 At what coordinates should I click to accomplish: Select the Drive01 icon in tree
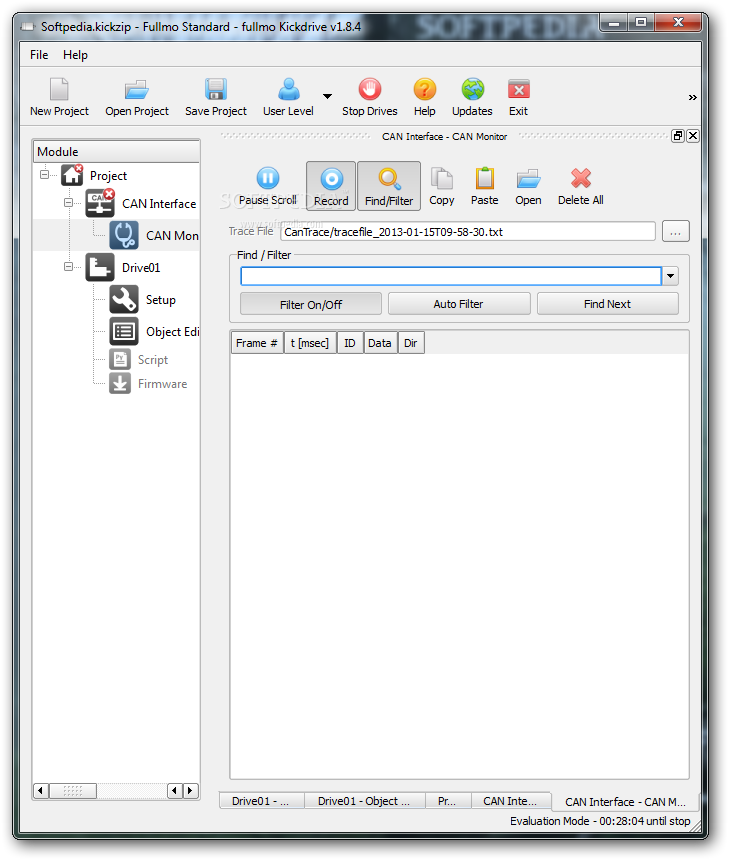click(100, 267)
